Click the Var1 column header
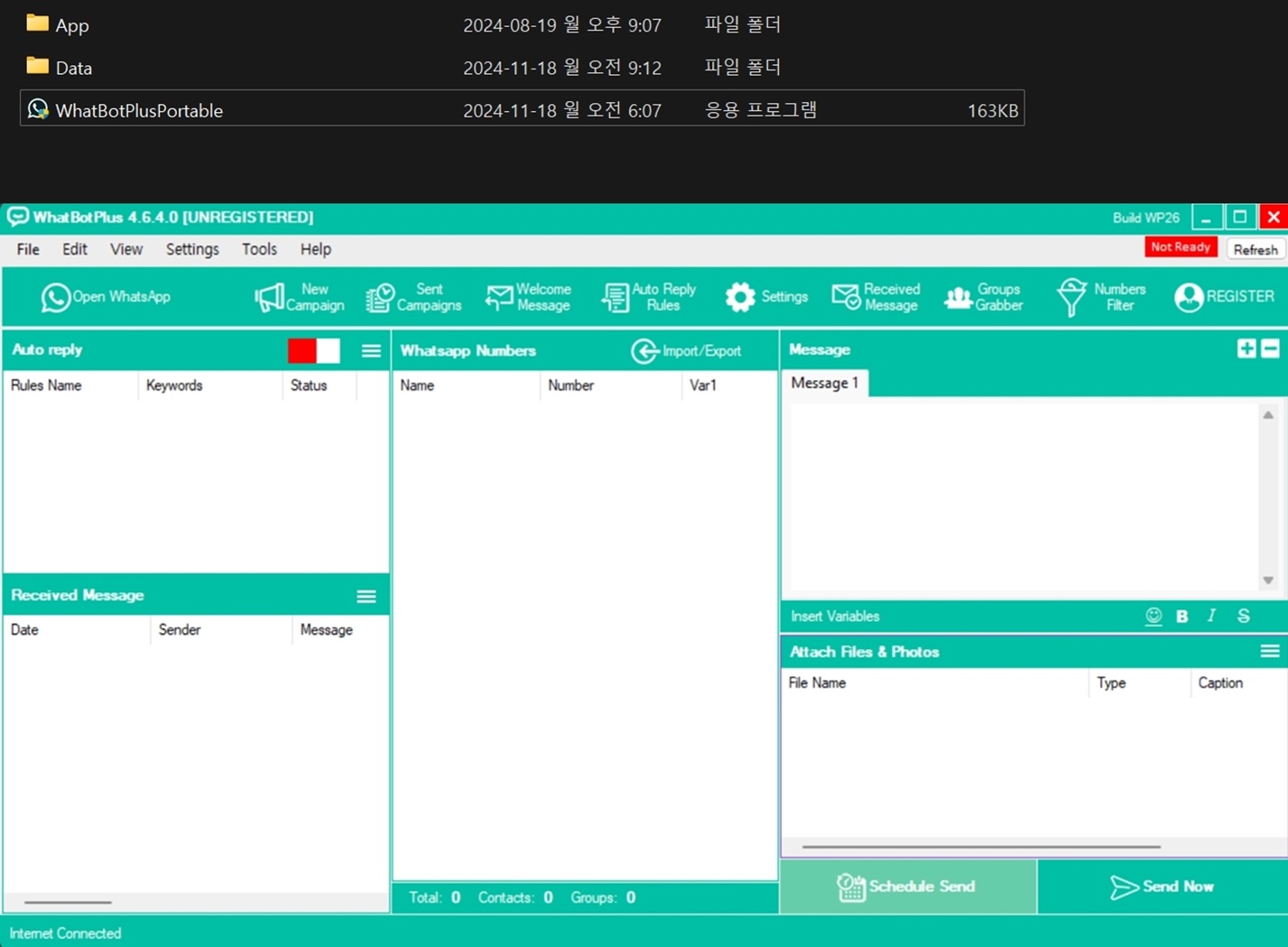The width and height of the screenshot is (1288, 947). click(x=729, y=385)
